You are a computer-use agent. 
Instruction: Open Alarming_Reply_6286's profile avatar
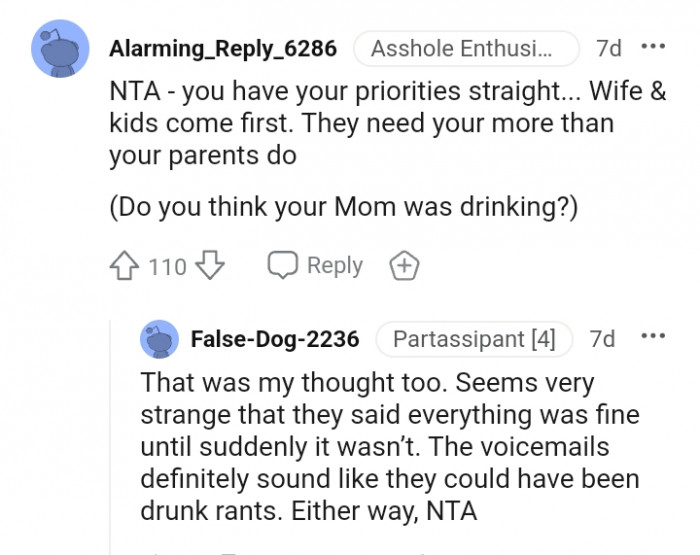click(61, 48)
